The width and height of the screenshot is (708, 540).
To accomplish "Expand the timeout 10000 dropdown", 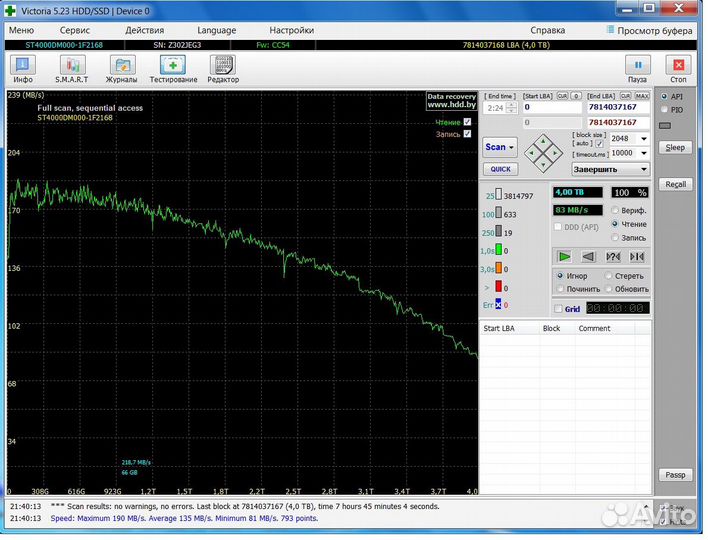I will (x=644, y=153).
